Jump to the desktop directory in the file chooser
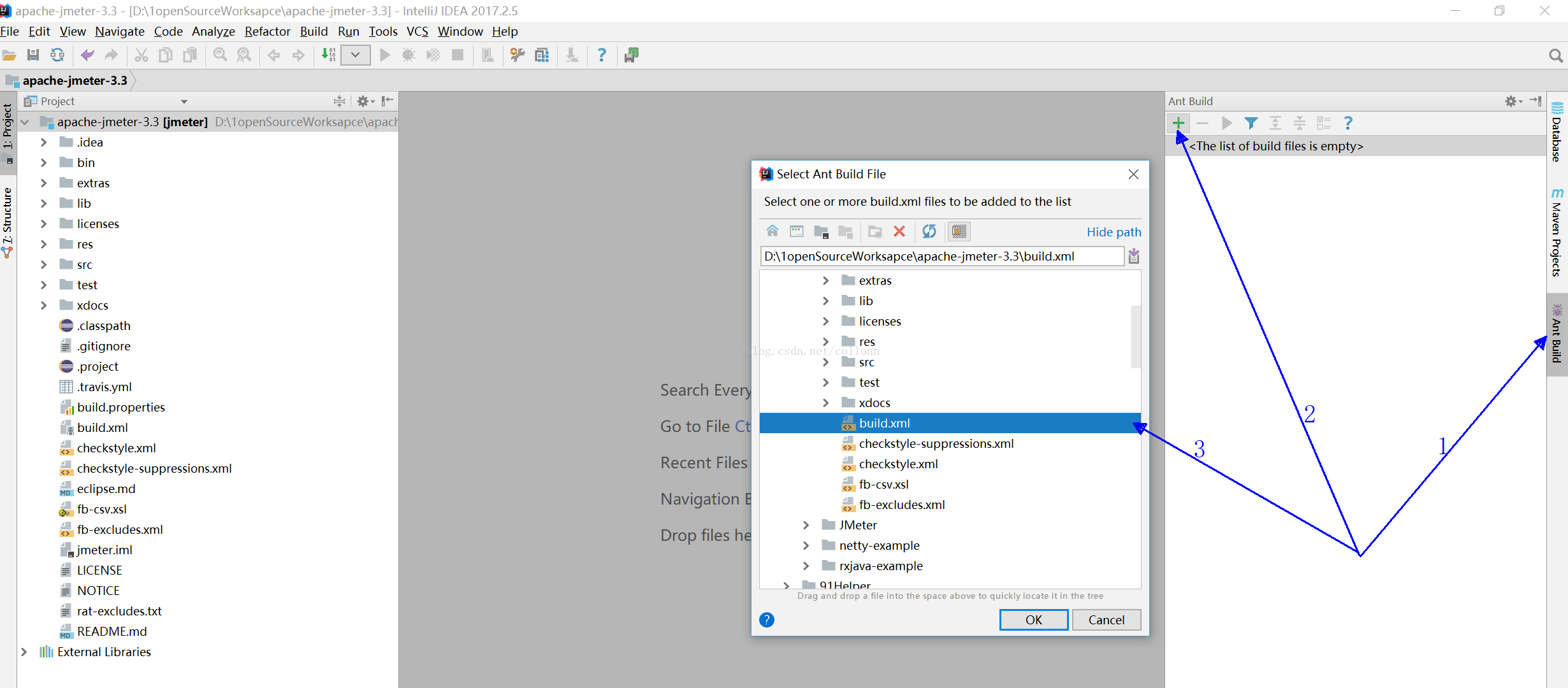The width and height of the screenshot is (1568, 688). (x=797, y=231)
